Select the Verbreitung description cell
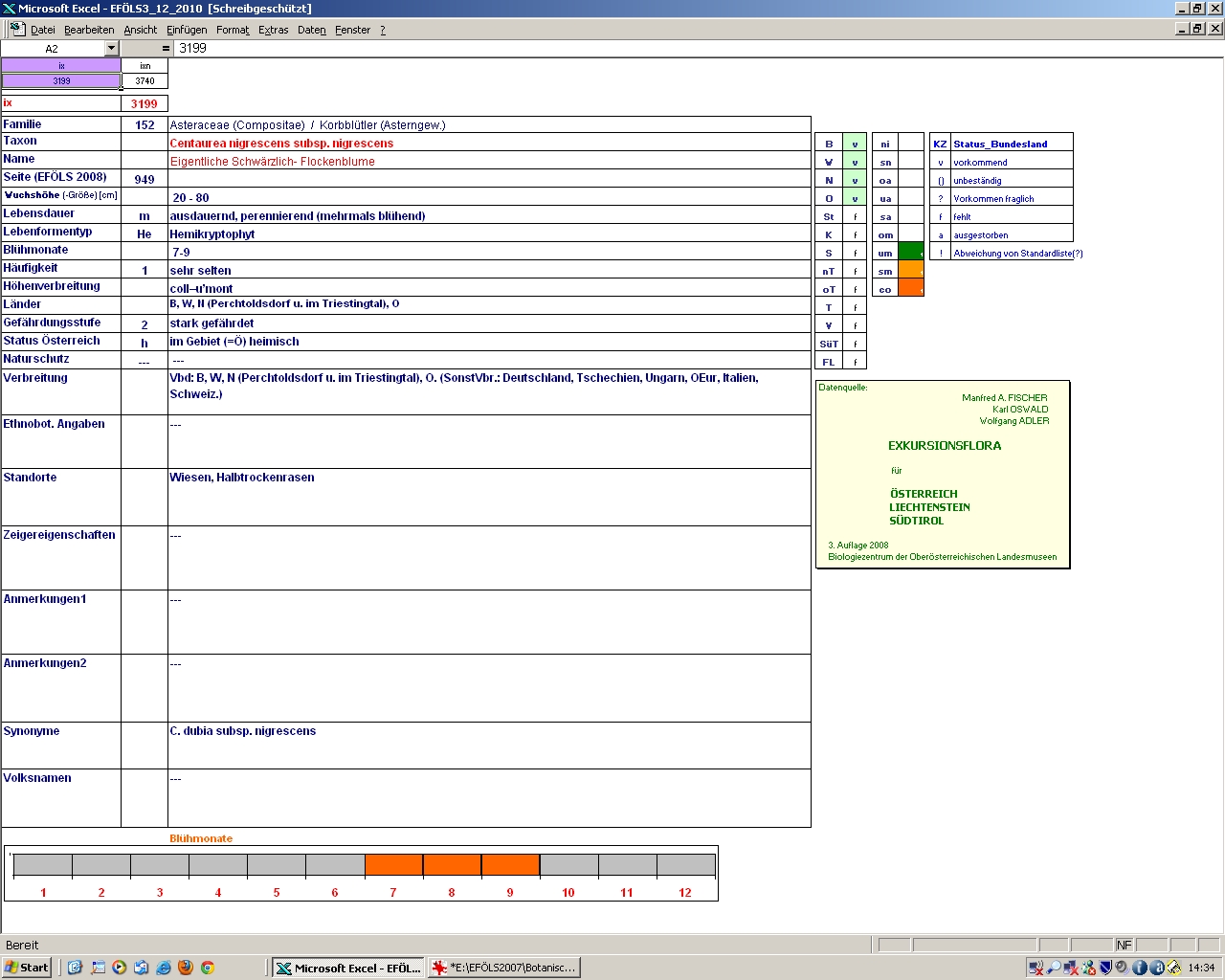Viewport: 1225px width, 980px height. [489, 392]
